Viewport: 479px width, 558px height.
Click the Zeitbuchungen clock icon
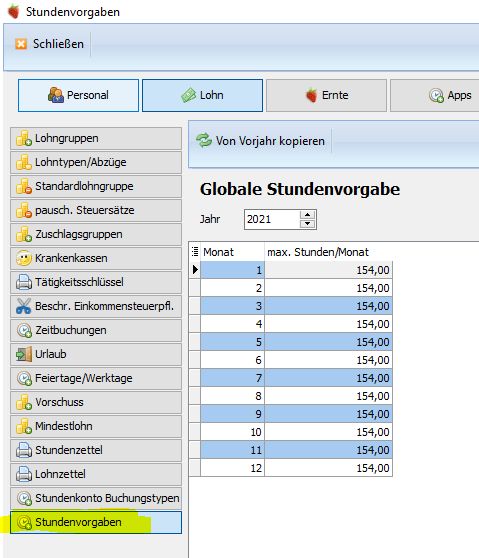(x=24, y=330)
